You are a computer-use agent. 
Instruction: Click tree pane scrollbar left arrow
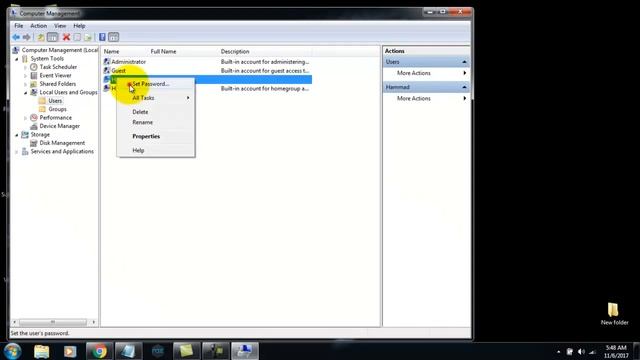[x=15, y=322]
